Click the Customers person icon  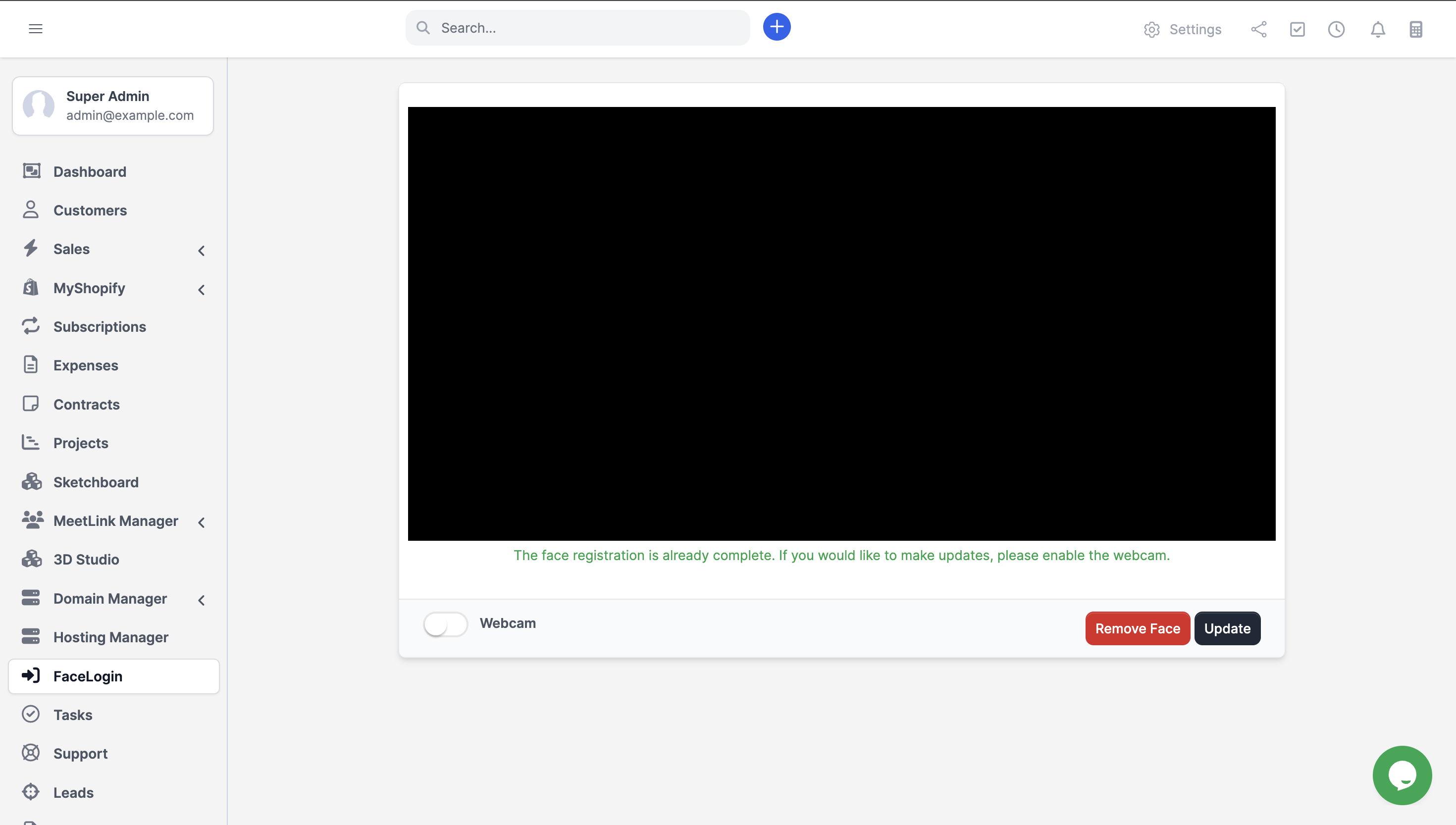31,209
